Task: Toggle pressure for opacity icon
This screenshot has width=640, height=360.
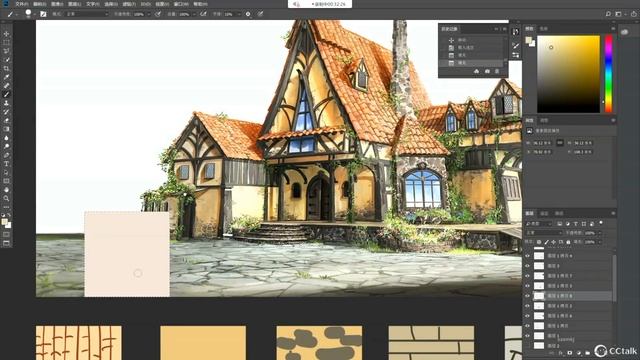Action: pyautogui.click(x=158, y=14)
